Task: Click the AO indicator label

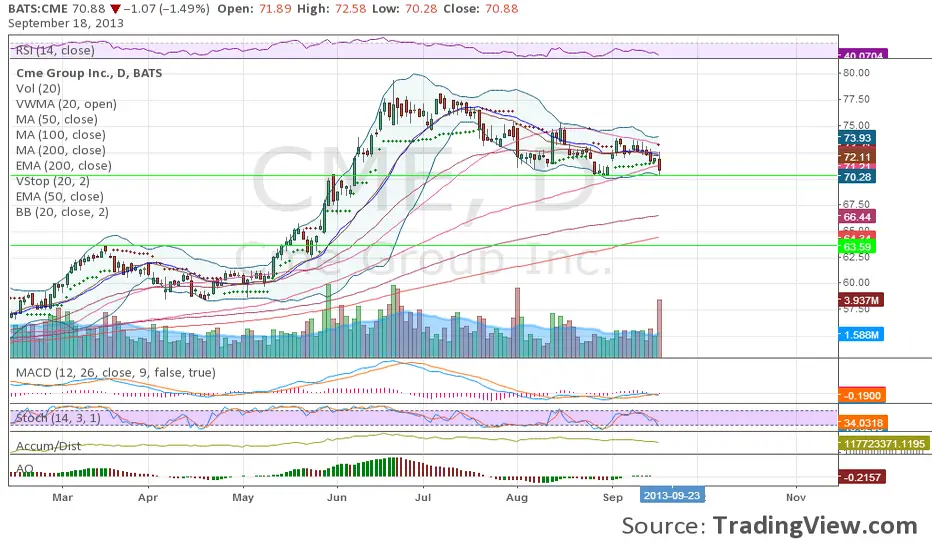Action: 25,469
